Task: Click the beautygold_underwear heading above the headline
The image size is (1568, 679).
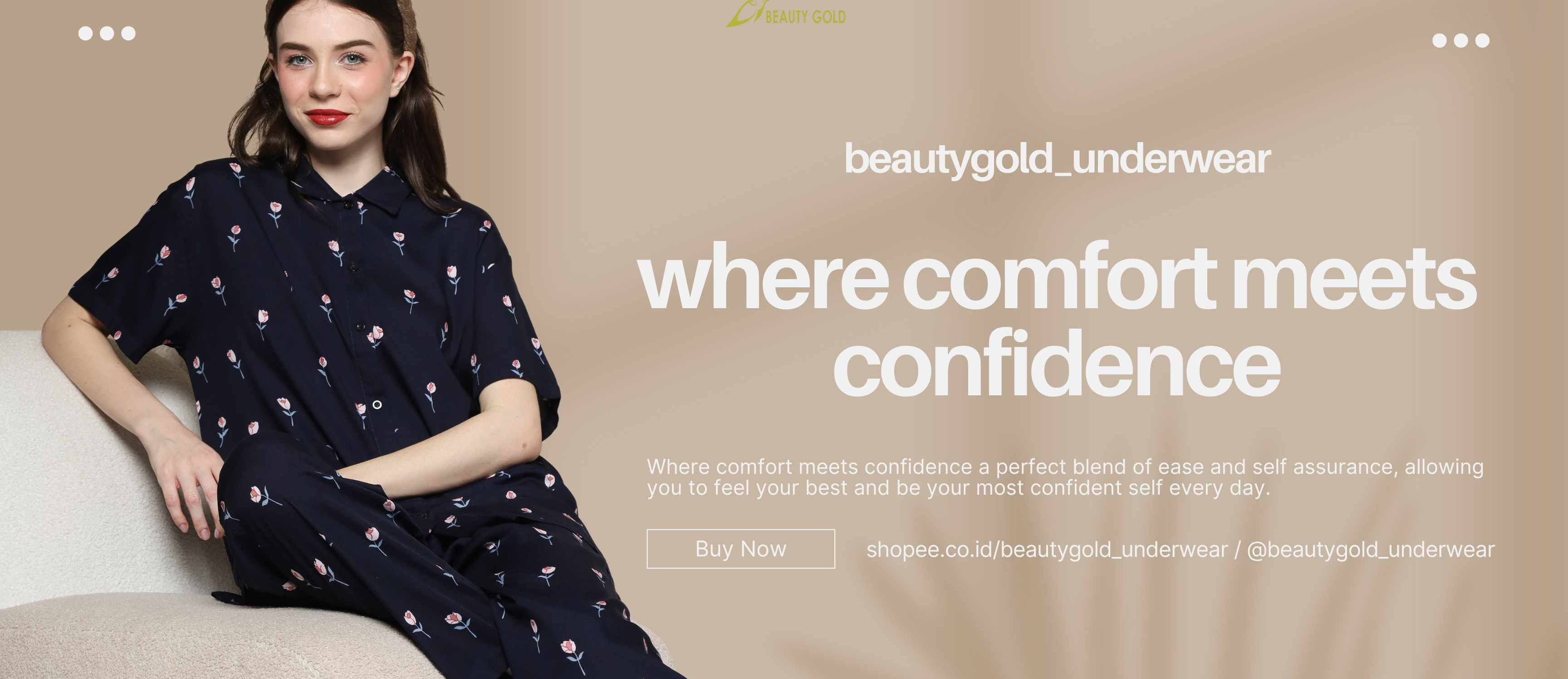Action: [1057, 160]
